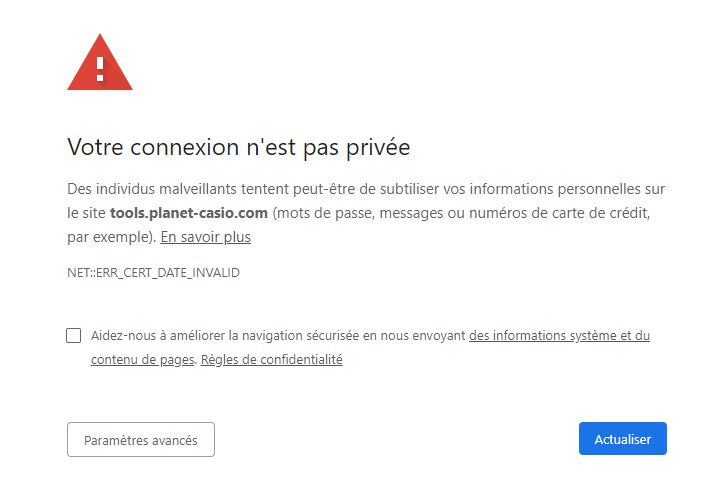Click the 'numéros de carte de crédit' text
Viewport: 724px width, 490px height.
pyautogui.click(x=559, y=213)
